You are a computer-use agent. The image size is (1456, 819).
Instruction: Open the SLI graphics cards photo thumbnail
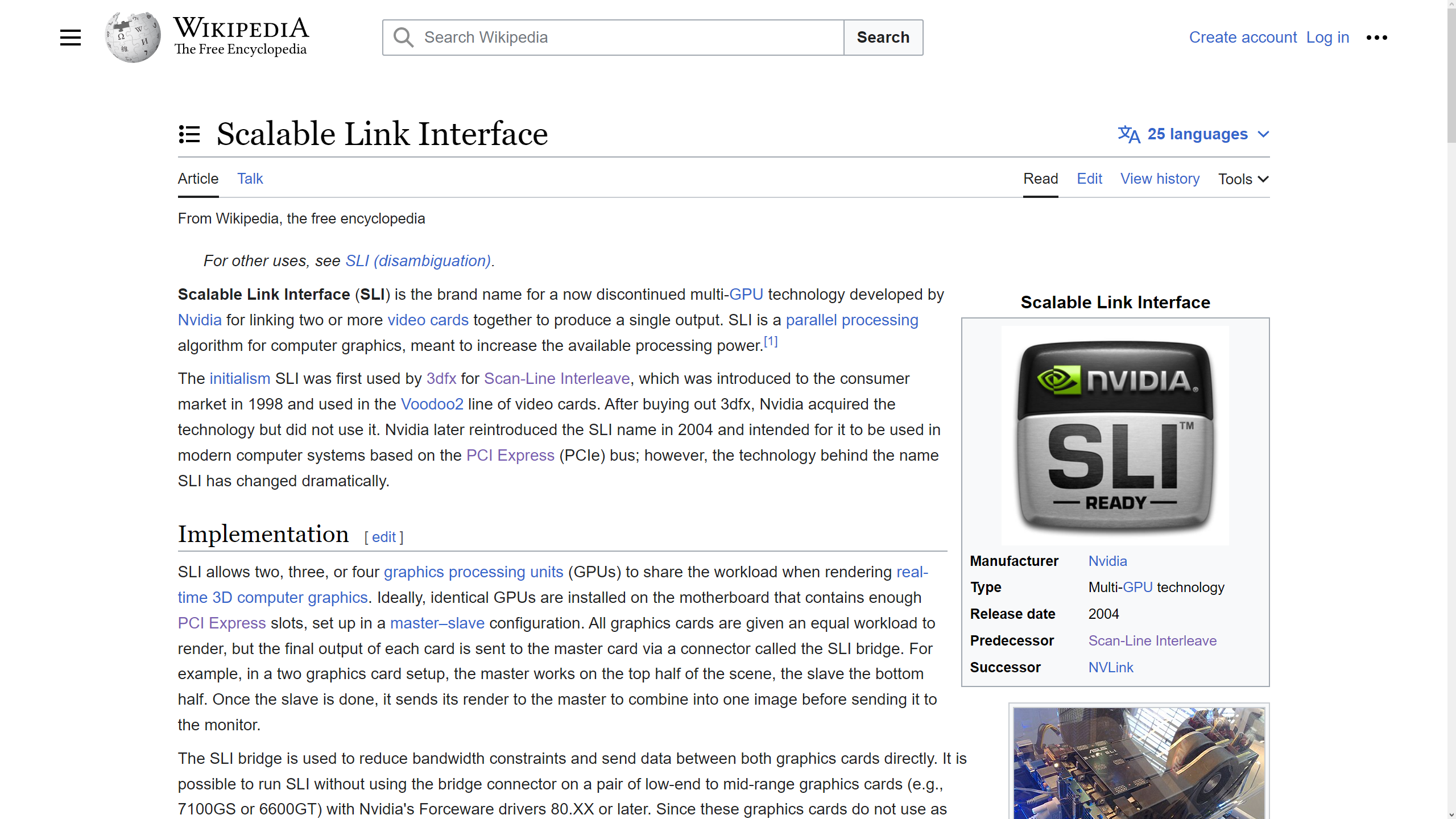point(1139,762)
